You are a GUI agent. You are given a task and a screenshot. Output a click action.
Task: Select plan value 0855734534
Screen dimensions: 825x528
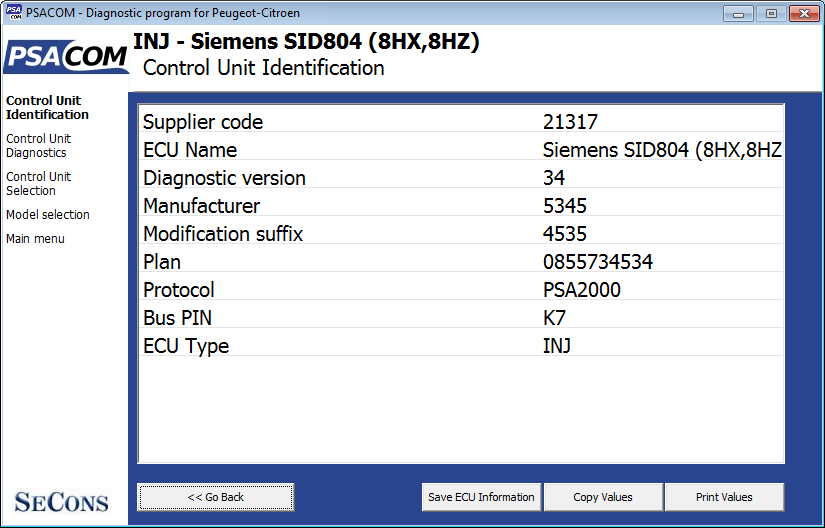[598, 262]
